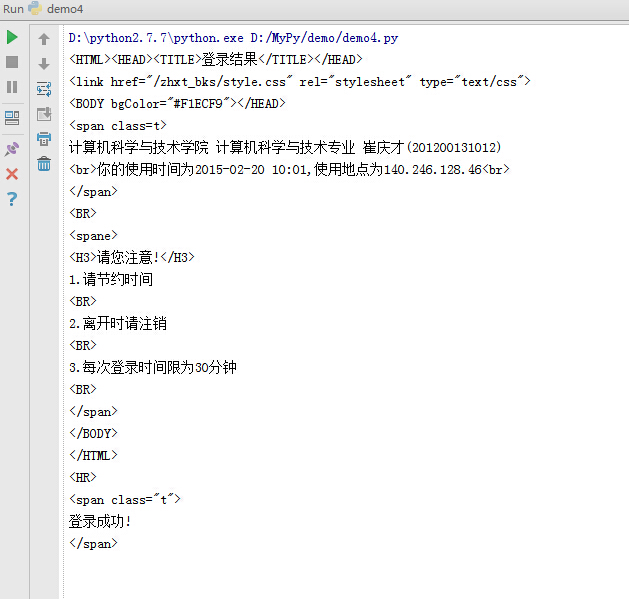
Task: Click the line 3.每次登录时间限为30分钟
Action: [152, 367]
